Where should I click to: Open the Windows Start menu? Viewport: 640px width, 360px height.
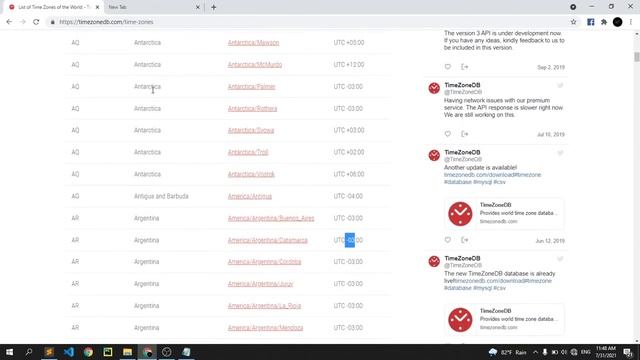tap(9, 352)
